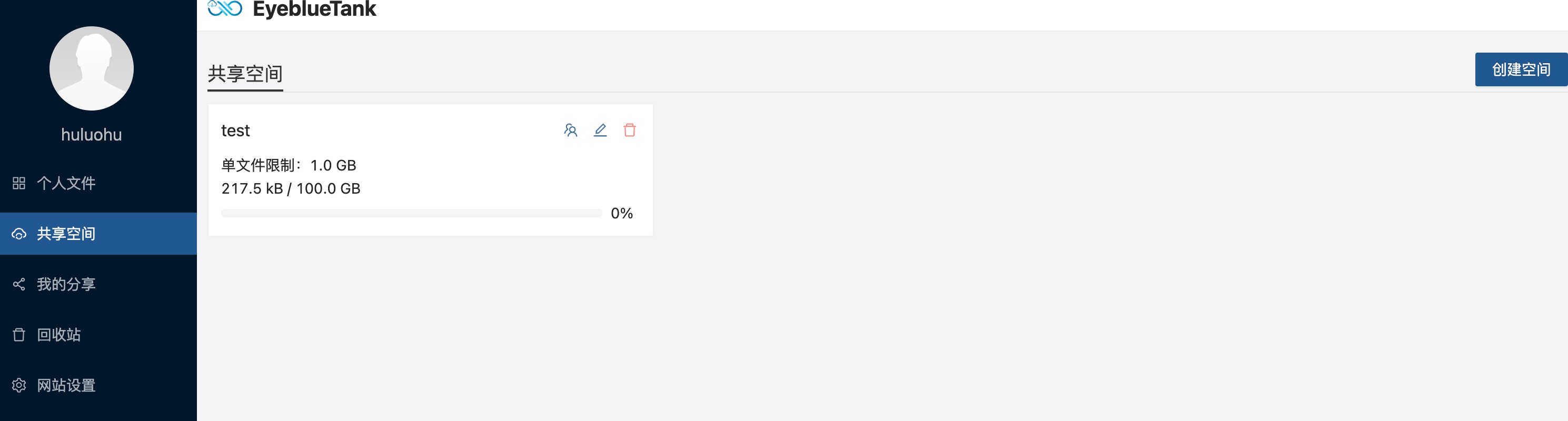
Task: Open members management for test space
Action: click(x=570, y=130)
